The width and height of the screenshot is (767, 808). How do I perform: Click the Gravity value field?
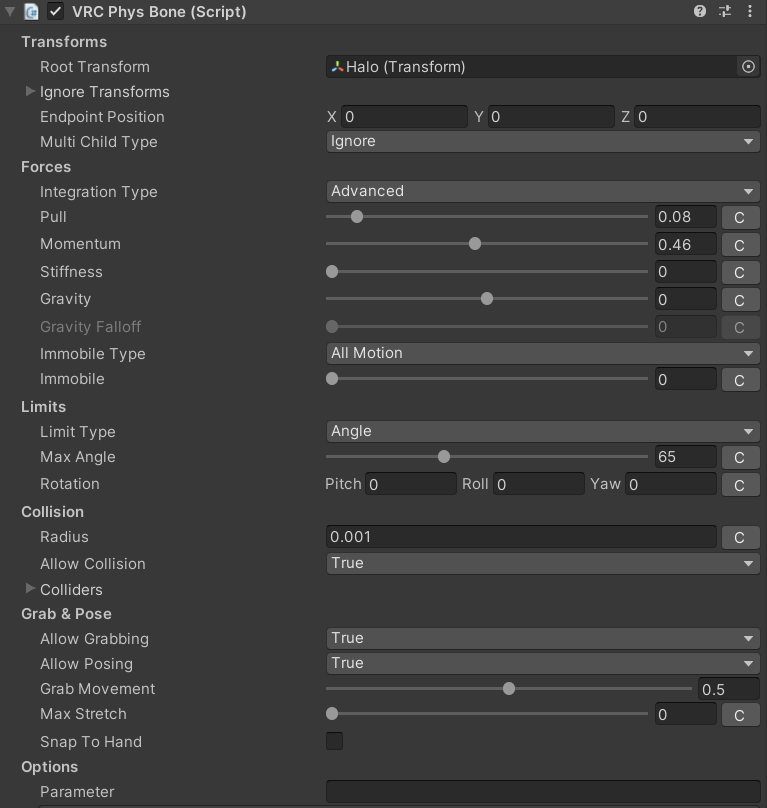click(686, 299)
